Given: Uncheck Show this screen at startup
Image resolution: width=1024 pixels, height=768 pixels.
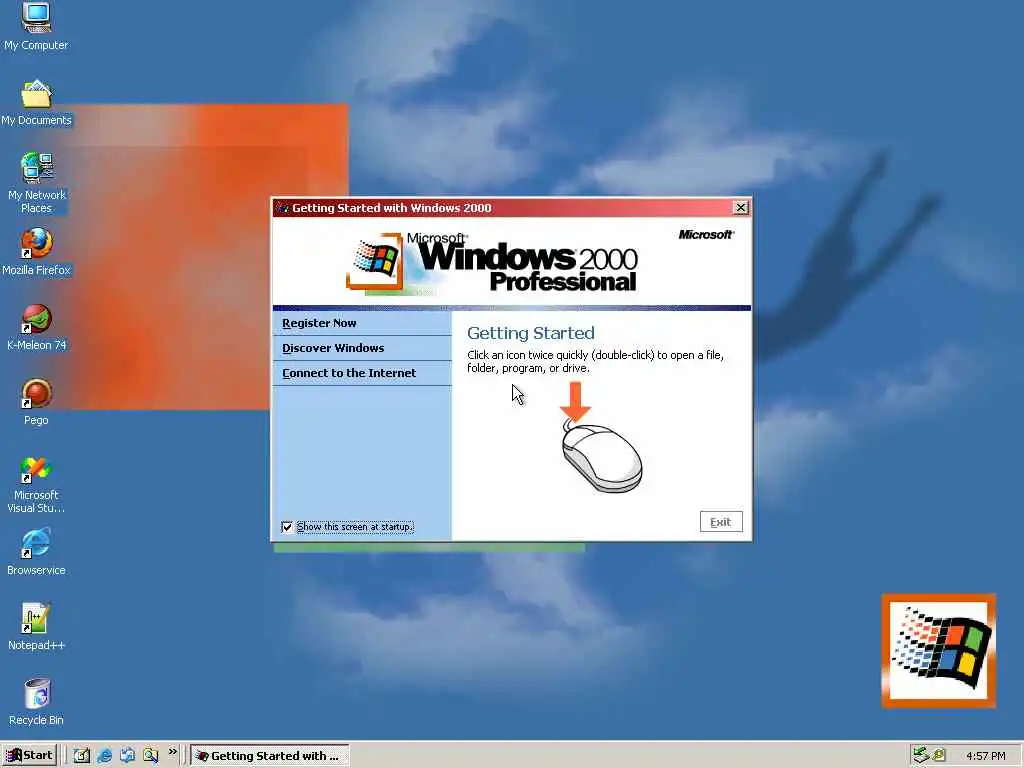Looking at the screenshot, I should point(287,527).
